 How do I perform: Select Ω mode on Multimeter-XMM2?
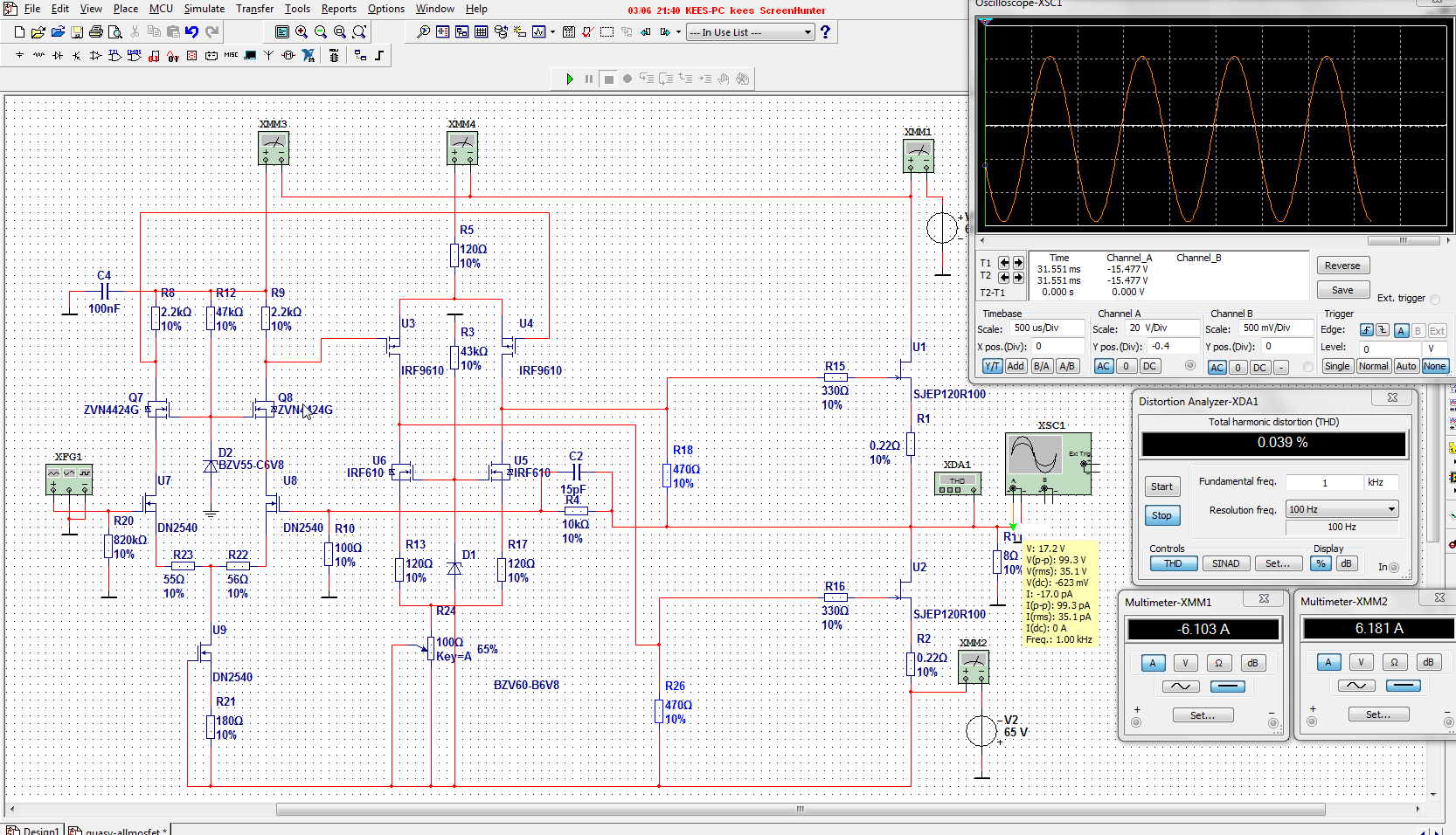(x=1394, y=662)
